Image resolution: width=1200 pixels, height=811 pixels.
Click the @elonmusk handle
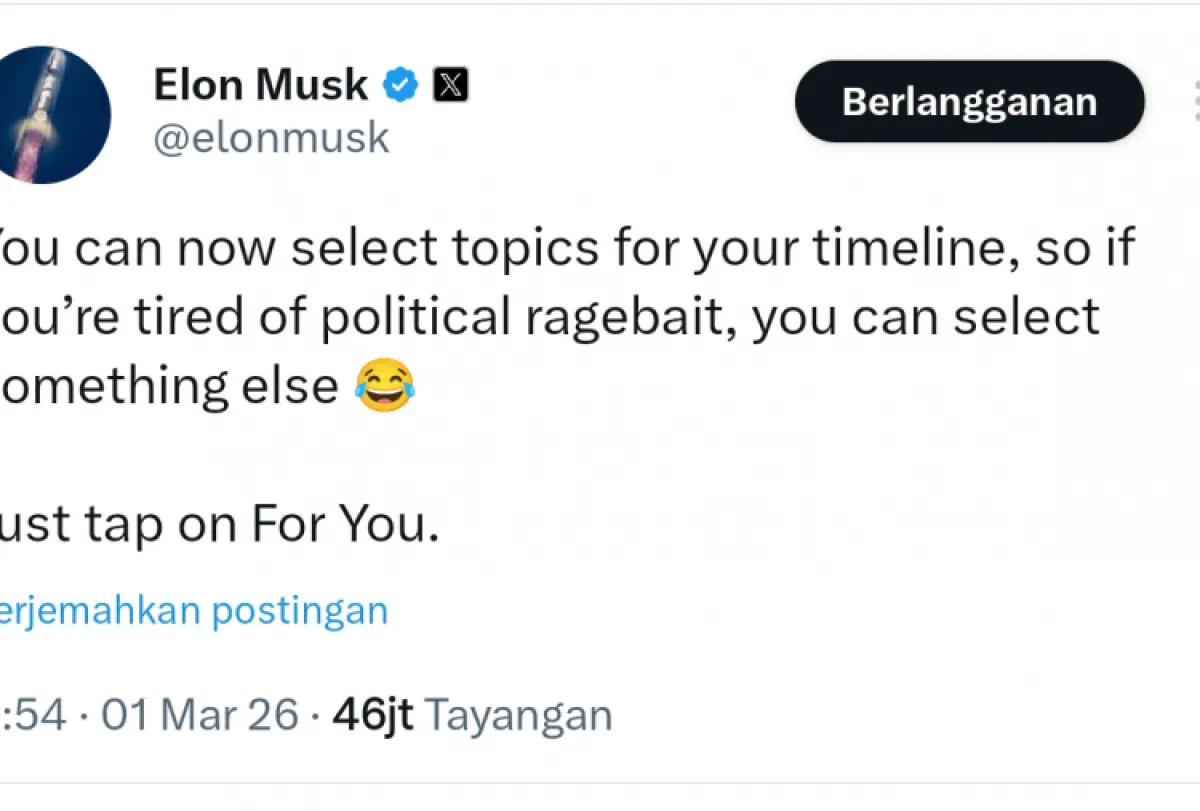coord(270,138)
